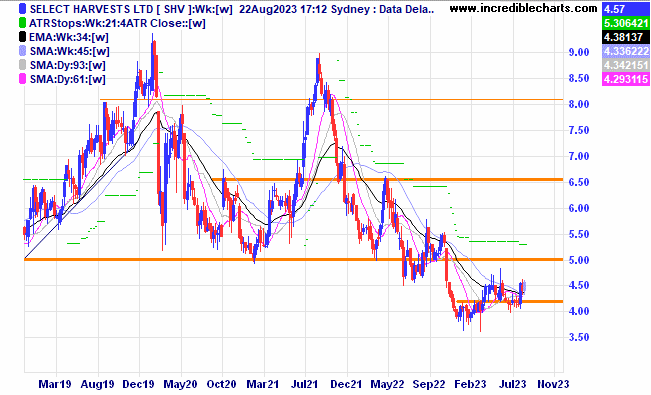Click the Mar19 date axis label
This screenshot has height=395, width=651.
click(55, 384)
